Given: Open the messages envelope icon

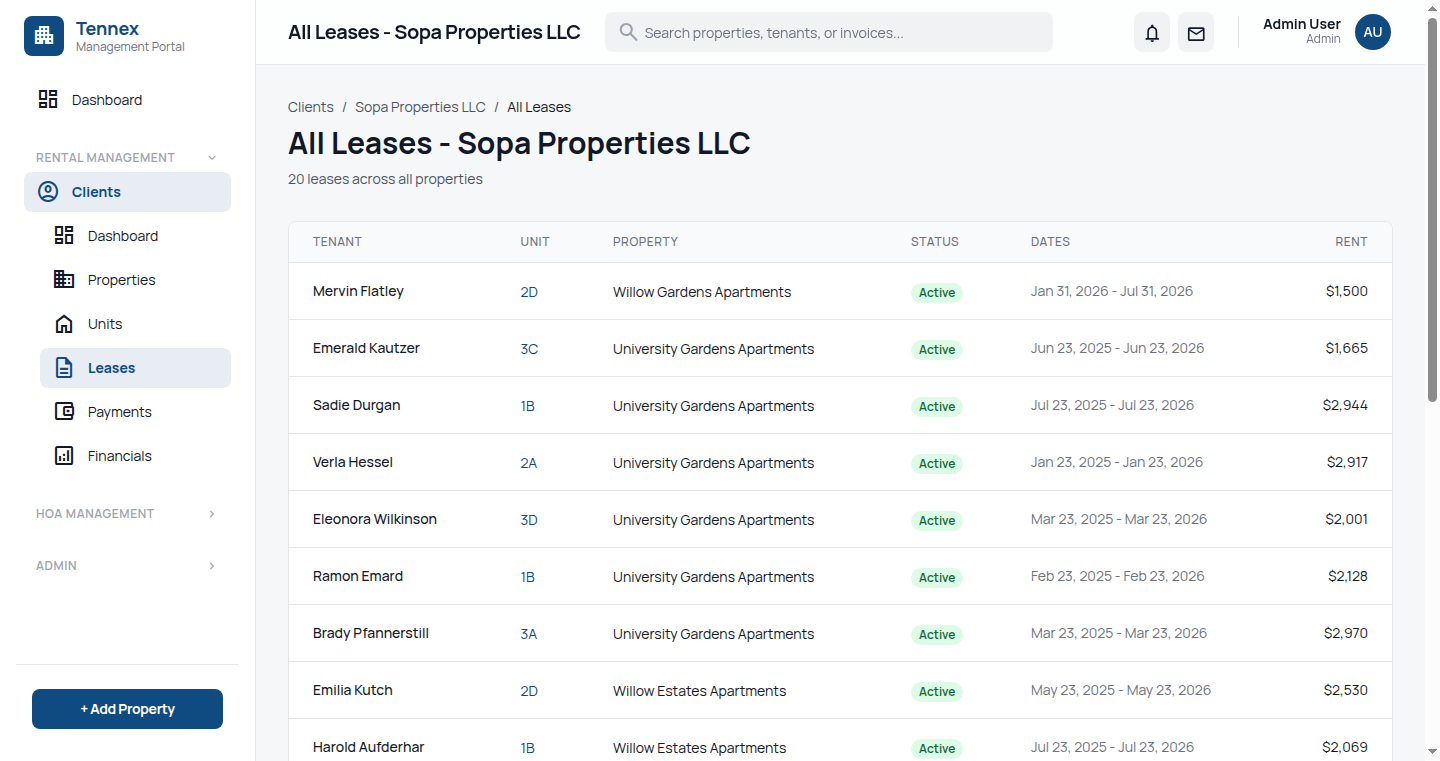Looking at the screenshot, I should click(x=1196, y=33).
